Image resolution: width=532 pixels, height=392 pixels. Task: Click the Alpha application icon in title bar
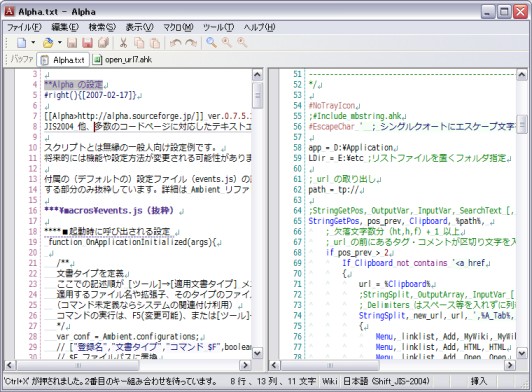pyautogui.click(x=9, y=11)
